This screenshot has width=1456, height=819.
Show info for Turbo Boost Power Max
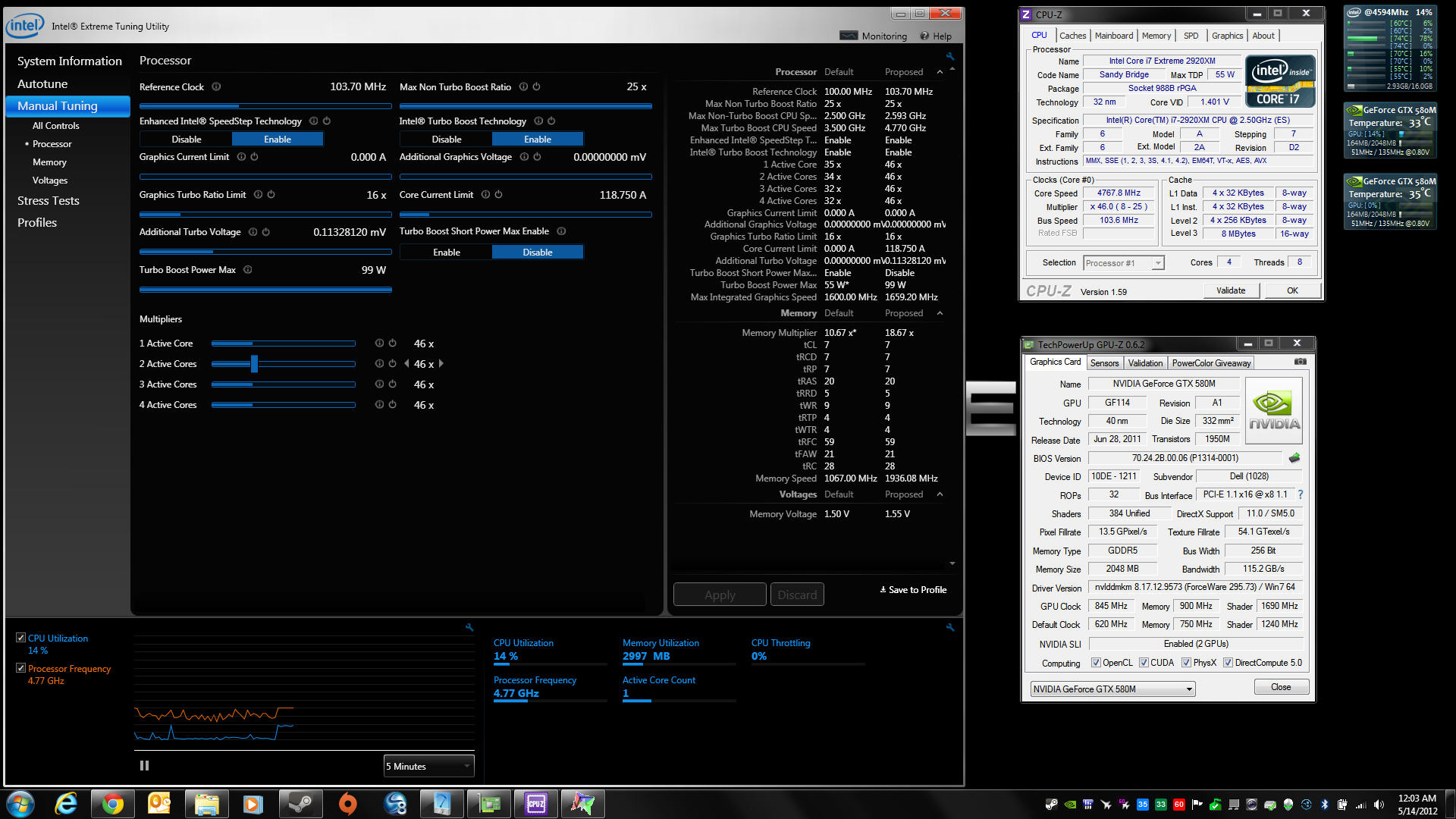point(247,270)
